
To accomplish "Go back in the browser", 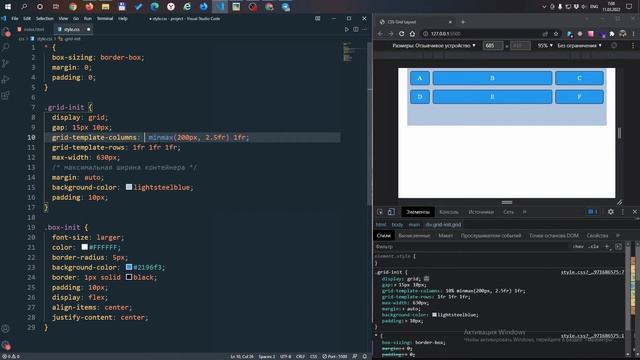I will pyautogui.click(x=380, y=34).
